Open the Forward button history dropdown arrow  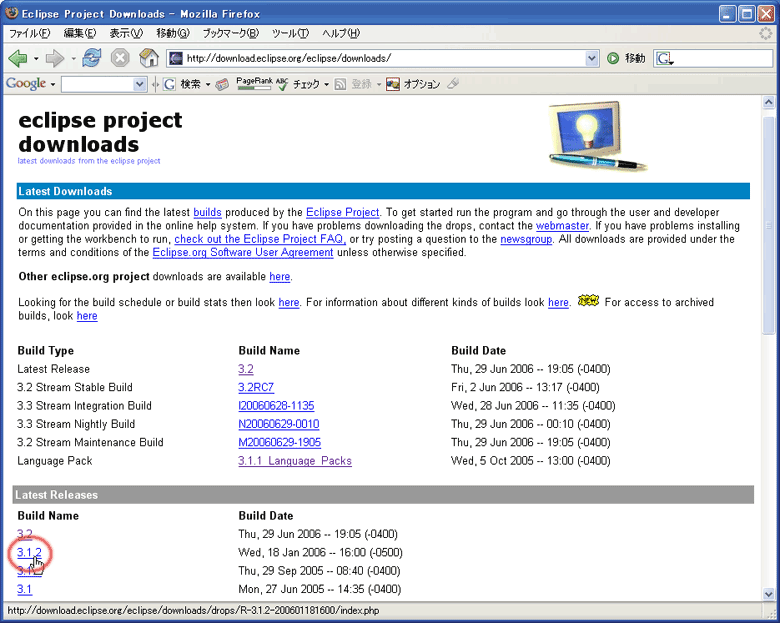coord(73,59)
